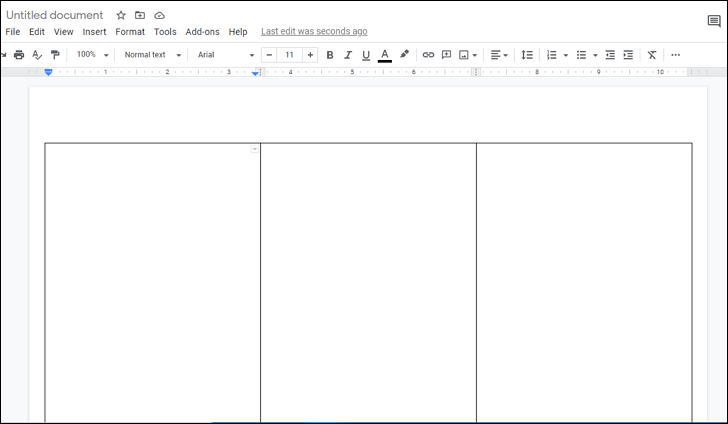Click the Clear formatting icon
Viewport: 728px width, 424px height.
[652, 55]
